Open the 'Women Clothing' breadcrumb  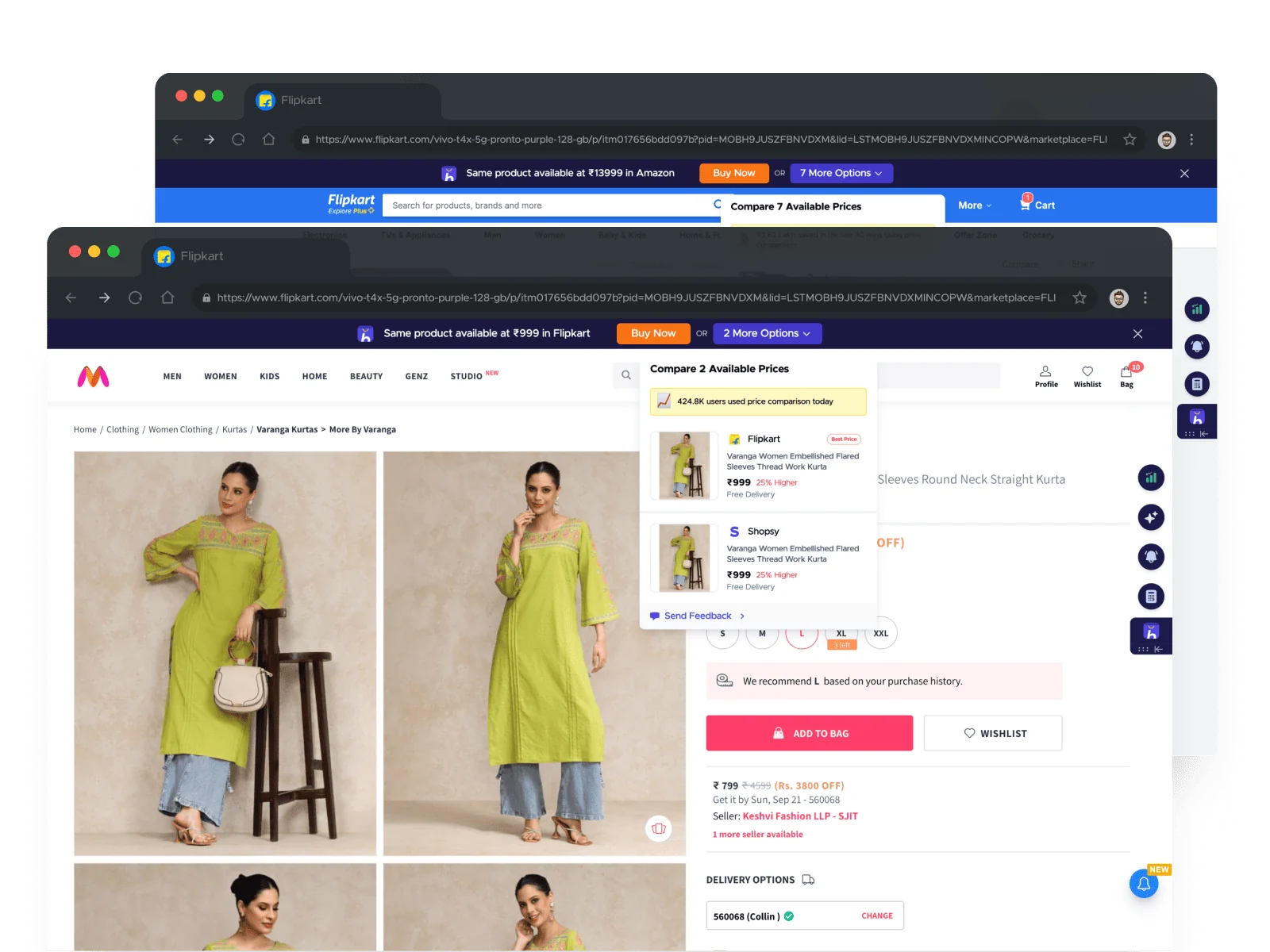pos(180,430)
